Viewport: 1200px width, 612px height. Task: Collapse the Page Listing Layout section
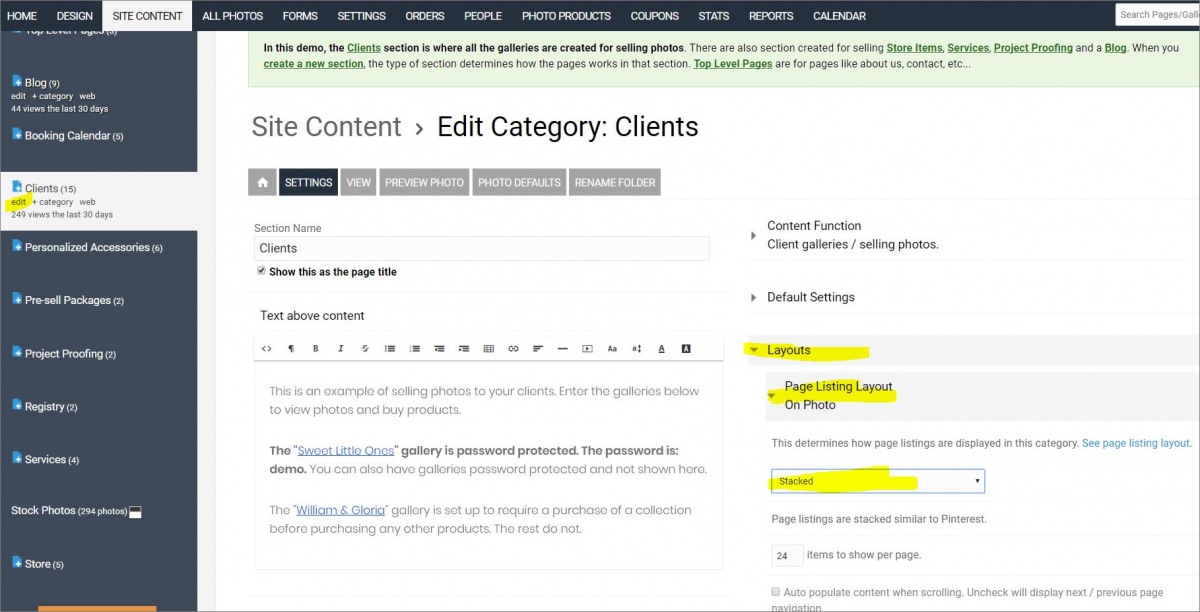click(x=772, y=396)
